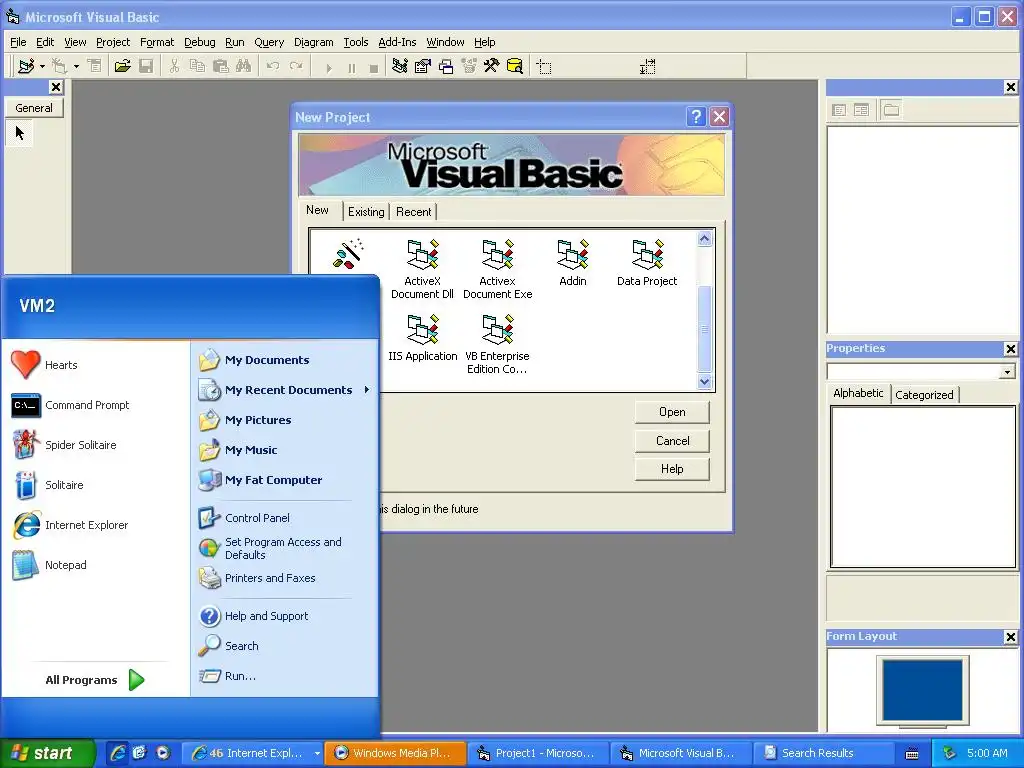
Task: Click the Start (play) toolbar button
Action: coord(328,67)
